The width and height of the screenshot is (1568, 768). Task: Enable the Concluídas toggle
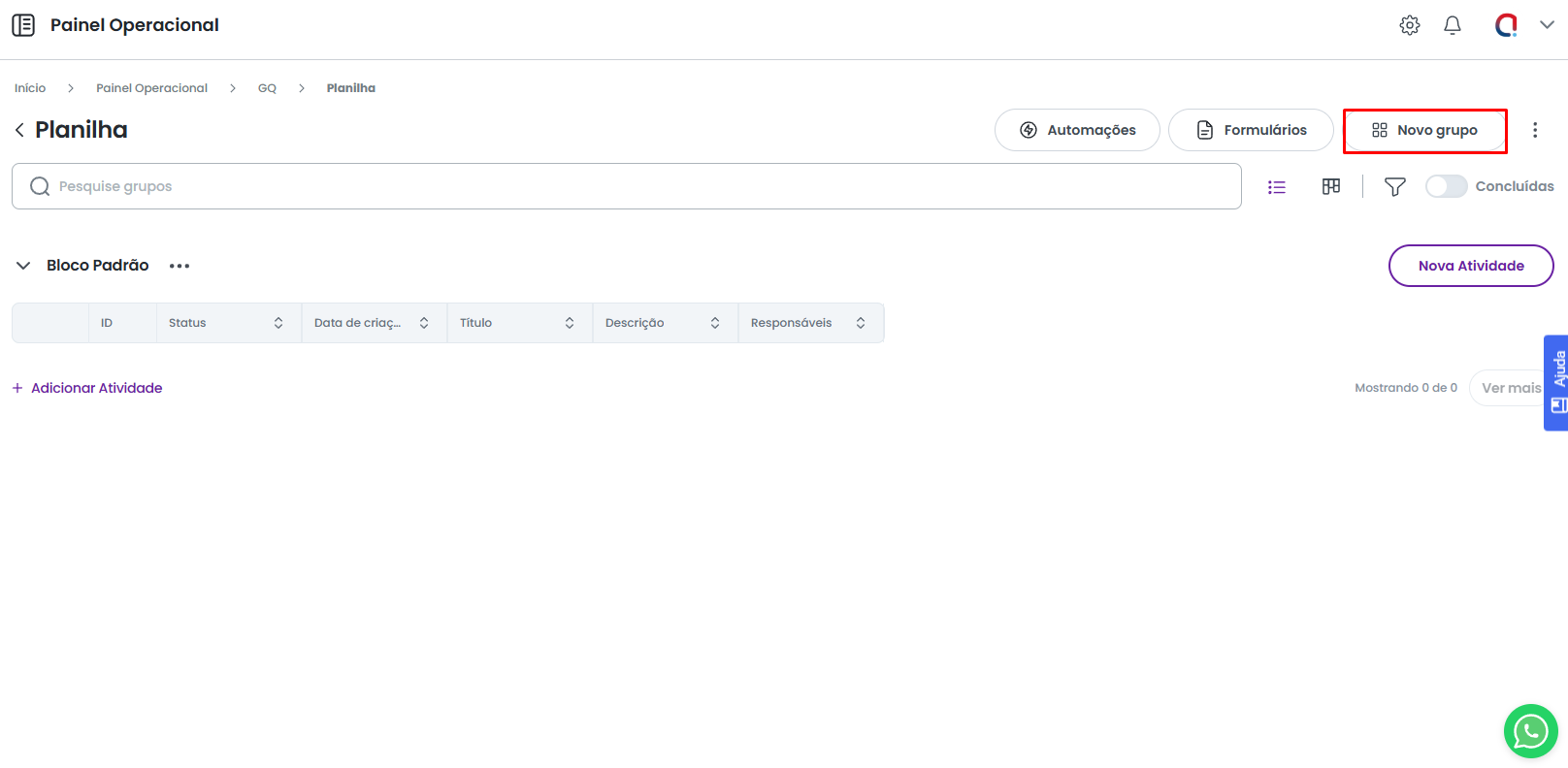coord(1446,186)
